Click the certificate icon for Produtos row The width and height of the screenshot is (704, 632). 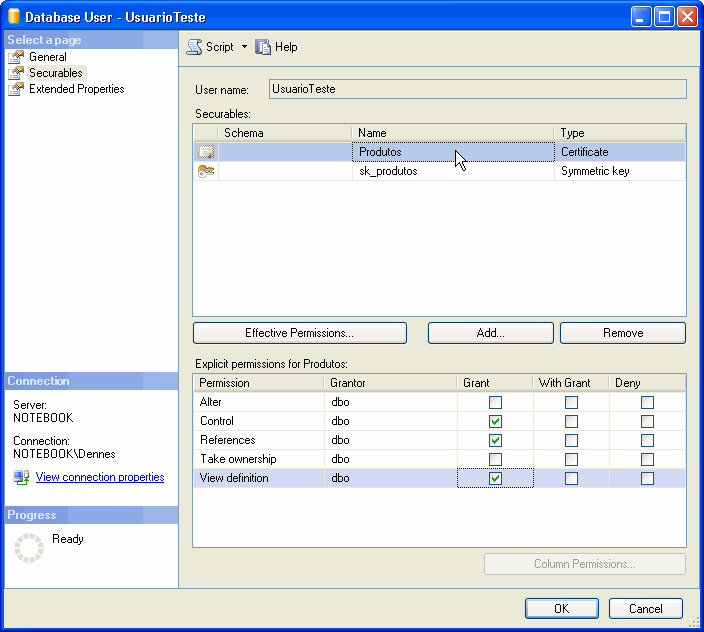(206, 152)
